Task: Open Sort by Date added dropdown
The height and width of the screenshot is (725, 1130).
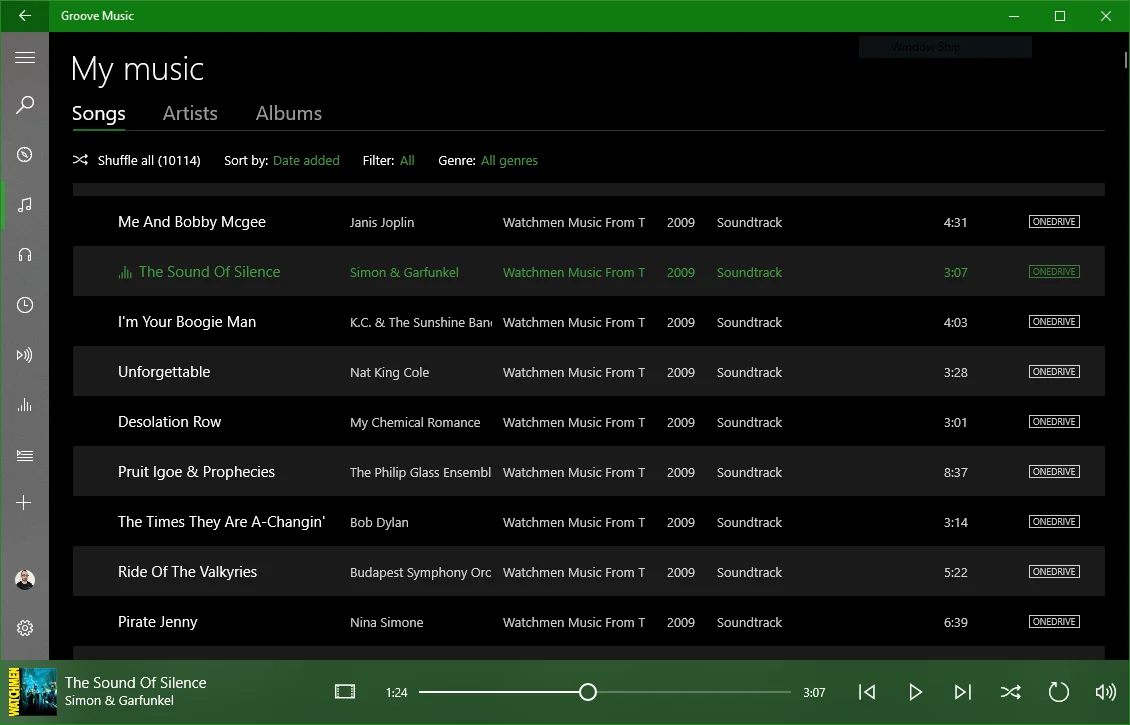Action: [306, 161]
